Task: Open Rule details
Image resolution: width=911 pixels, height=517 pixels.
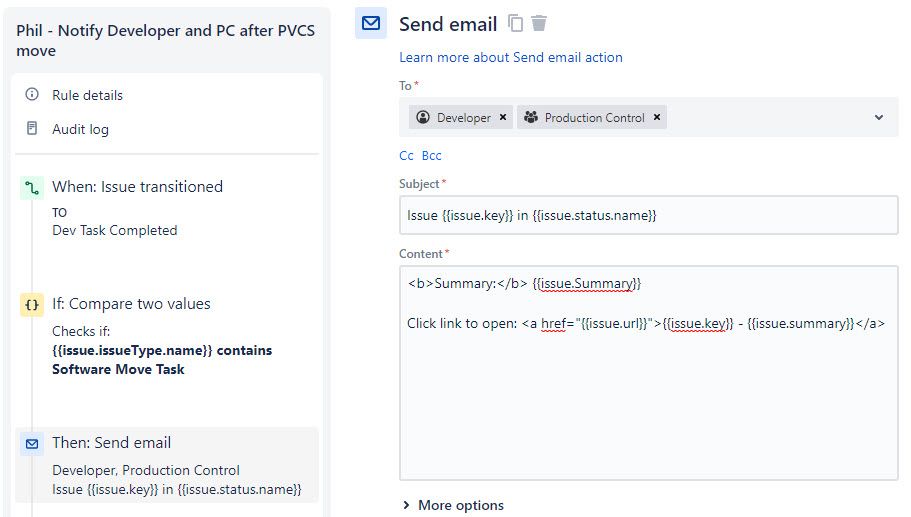Action: (88, 95)
